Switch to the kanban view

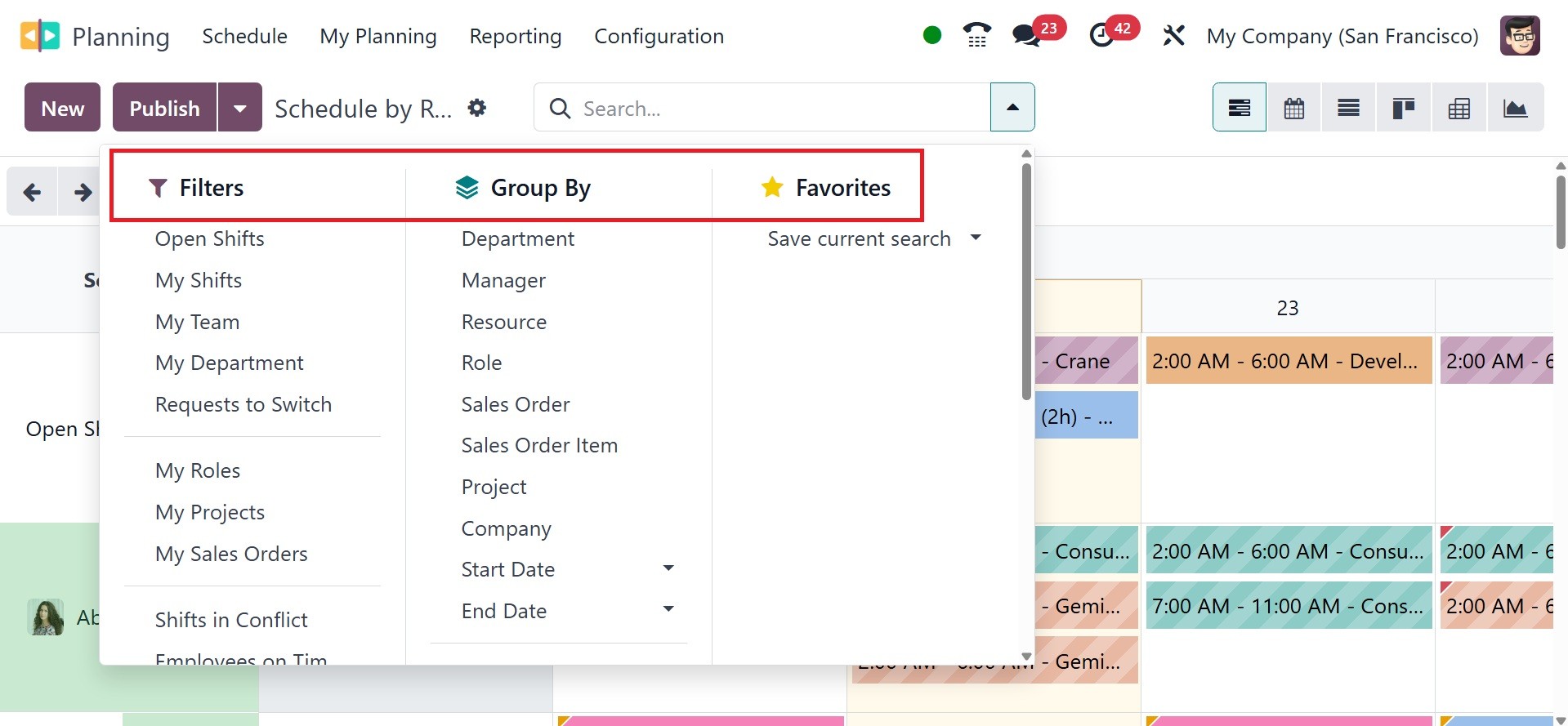tap(1403, 108)
